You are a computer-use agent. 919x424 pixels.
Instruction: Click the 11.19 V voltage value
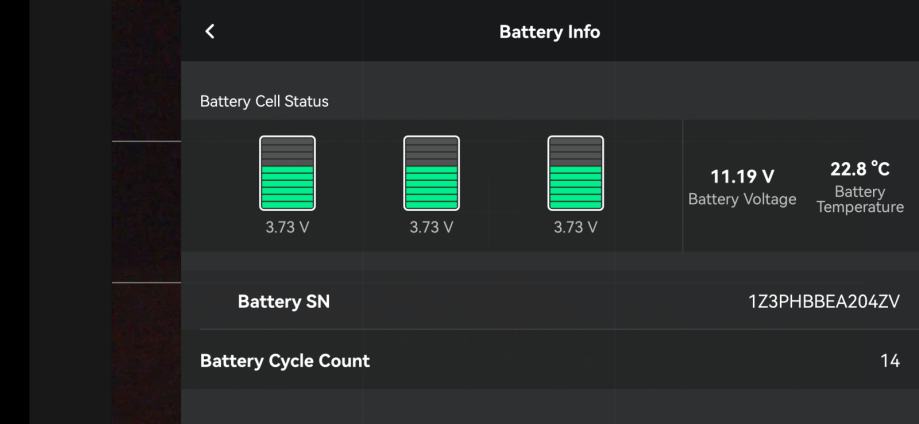pyautogui.click(x=742, y=177)
